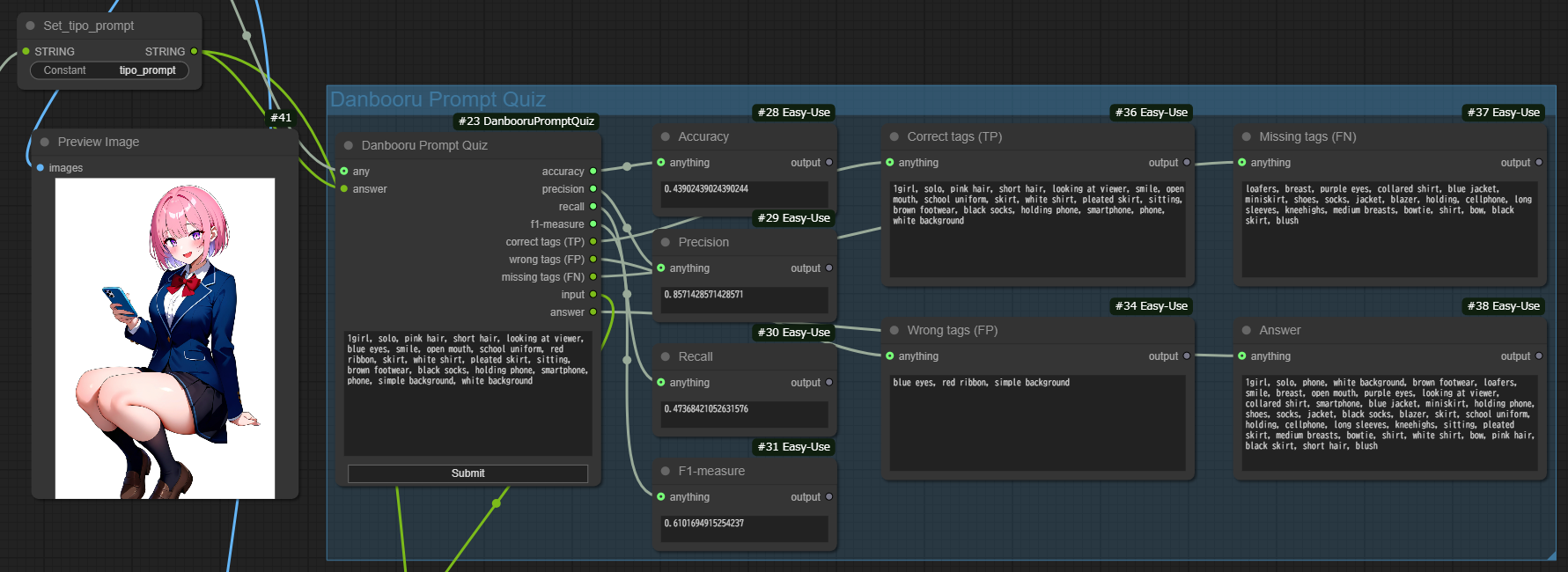Collapse the Set_tipo_prompt node dot
The width and height of the screenshot is (1568, 572).
tap(31, 26)
